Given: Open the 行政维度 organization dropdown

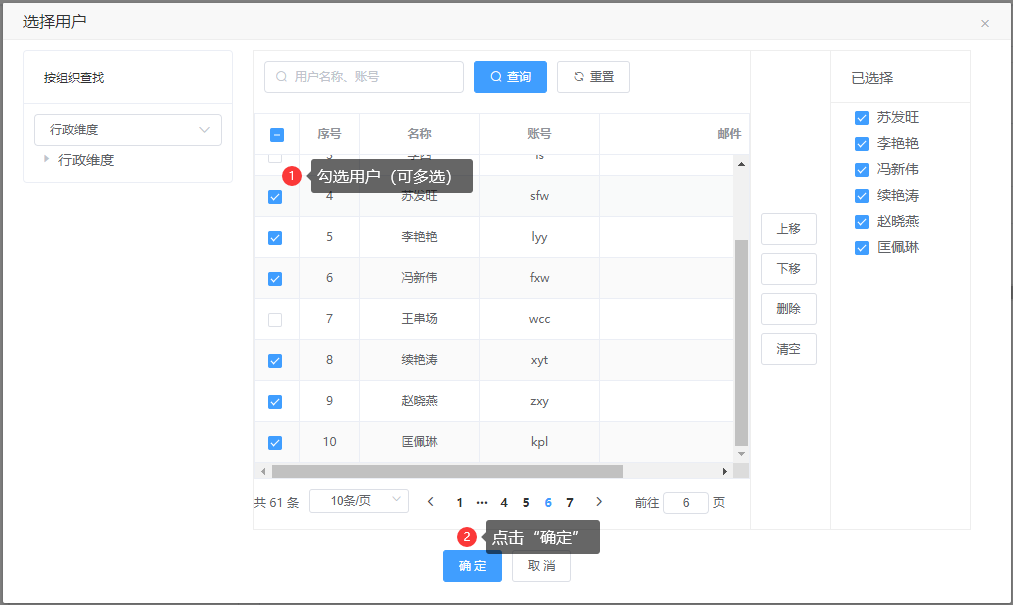Looking at the screenshot, I should (128, 130).
